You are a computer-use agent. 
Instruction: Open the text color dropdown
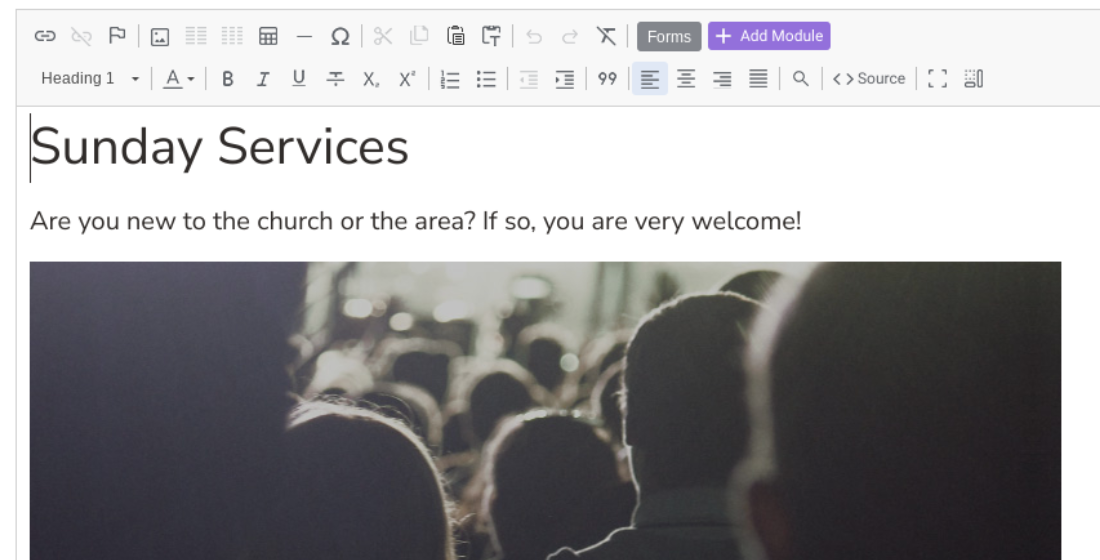point(179,79)
